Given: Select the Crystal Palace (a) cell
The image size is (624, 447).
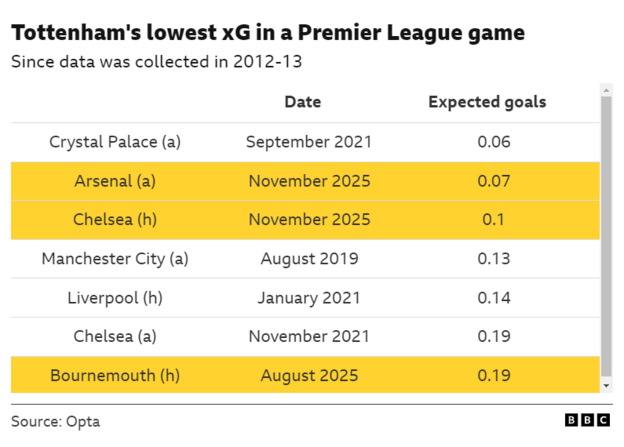Looking at the screenshot, I should coord(115,142).
